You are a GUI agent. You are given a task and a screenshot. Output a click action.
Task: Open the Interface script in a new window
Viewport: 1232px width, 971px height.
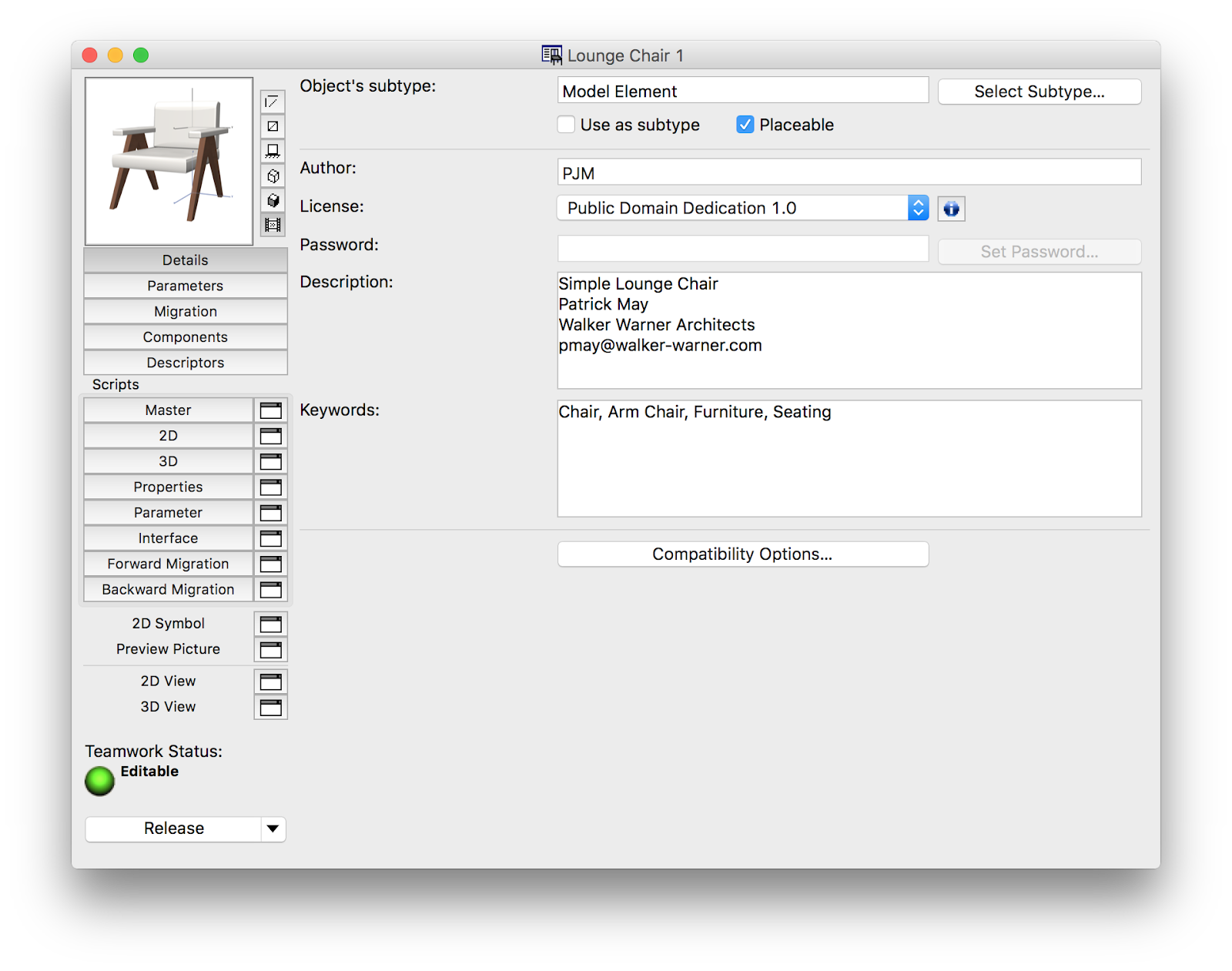271,538
